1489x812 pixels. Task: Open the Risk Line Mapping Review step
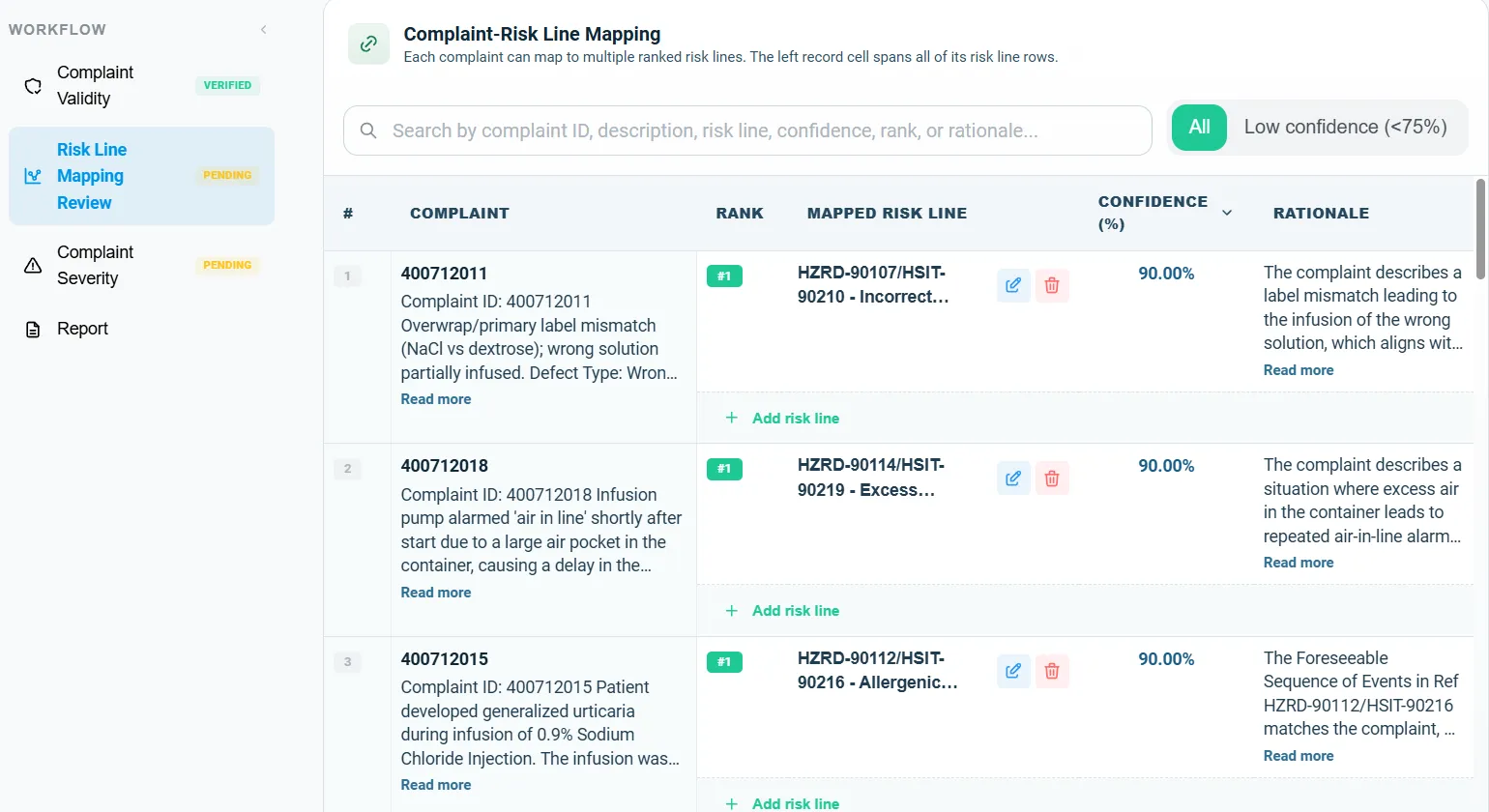coord(141,176)
